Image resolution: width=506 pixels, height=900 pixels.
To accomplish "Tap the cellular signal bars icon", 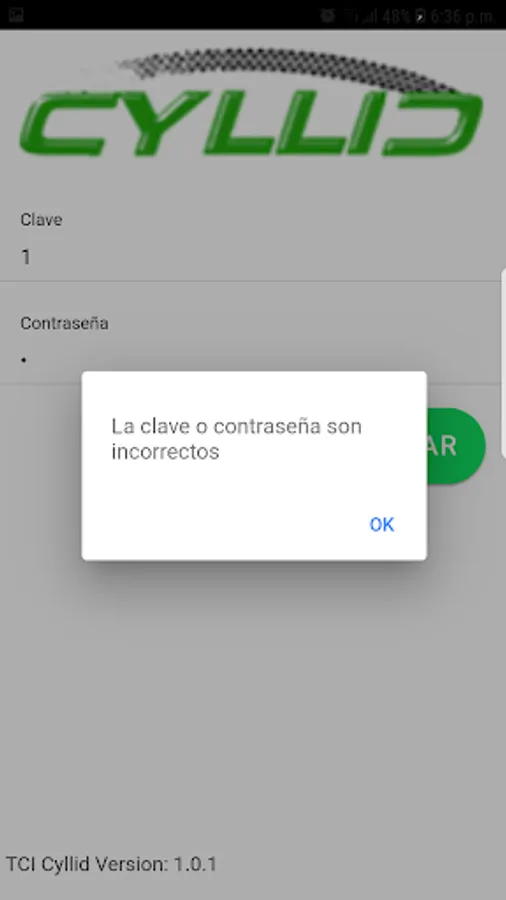I will coord(369,17).
